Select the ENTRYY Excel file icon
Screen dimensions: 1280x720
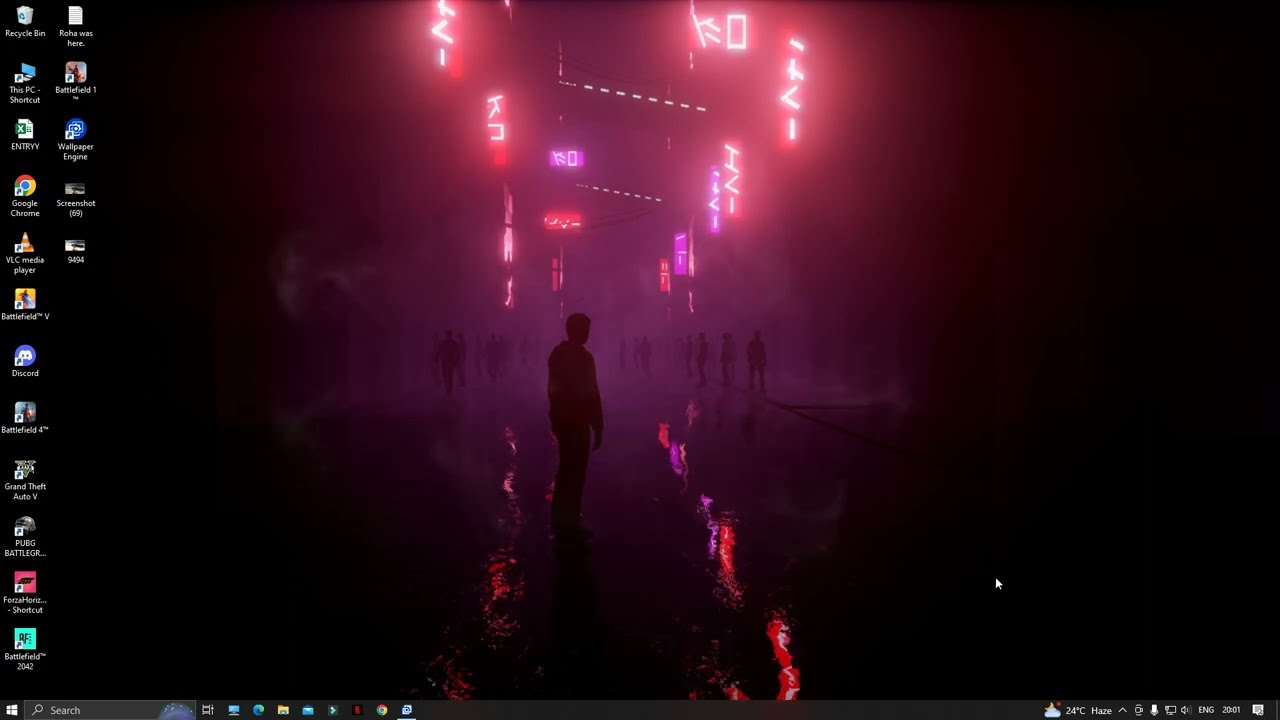tap(25, 136)
